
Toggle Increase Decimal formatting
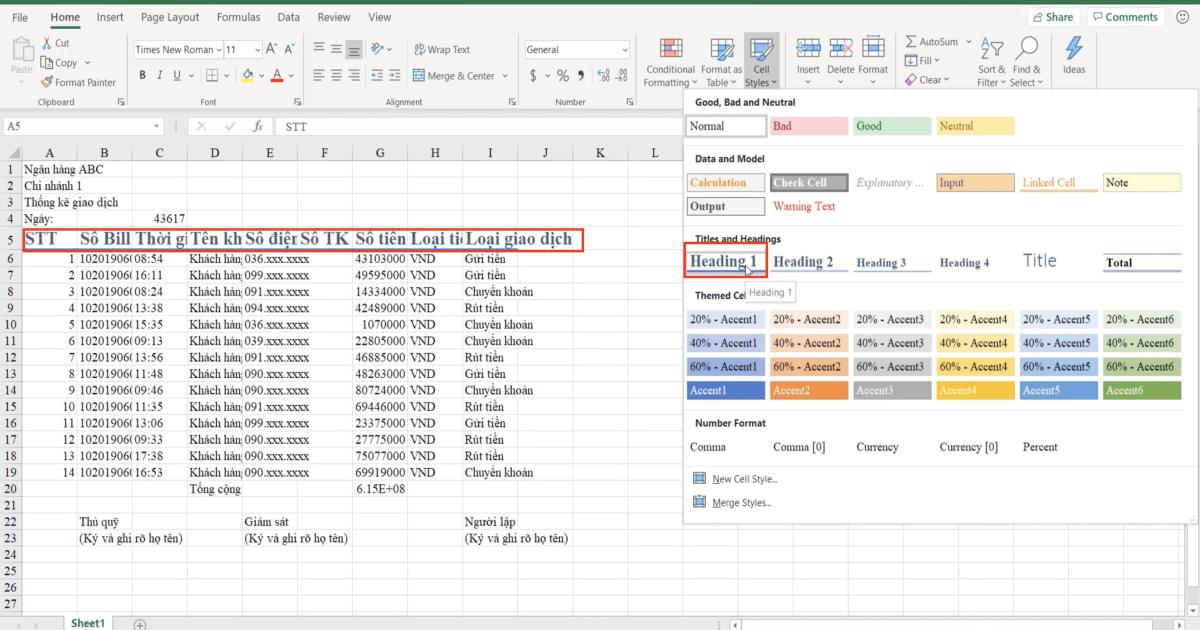(603, 74)
